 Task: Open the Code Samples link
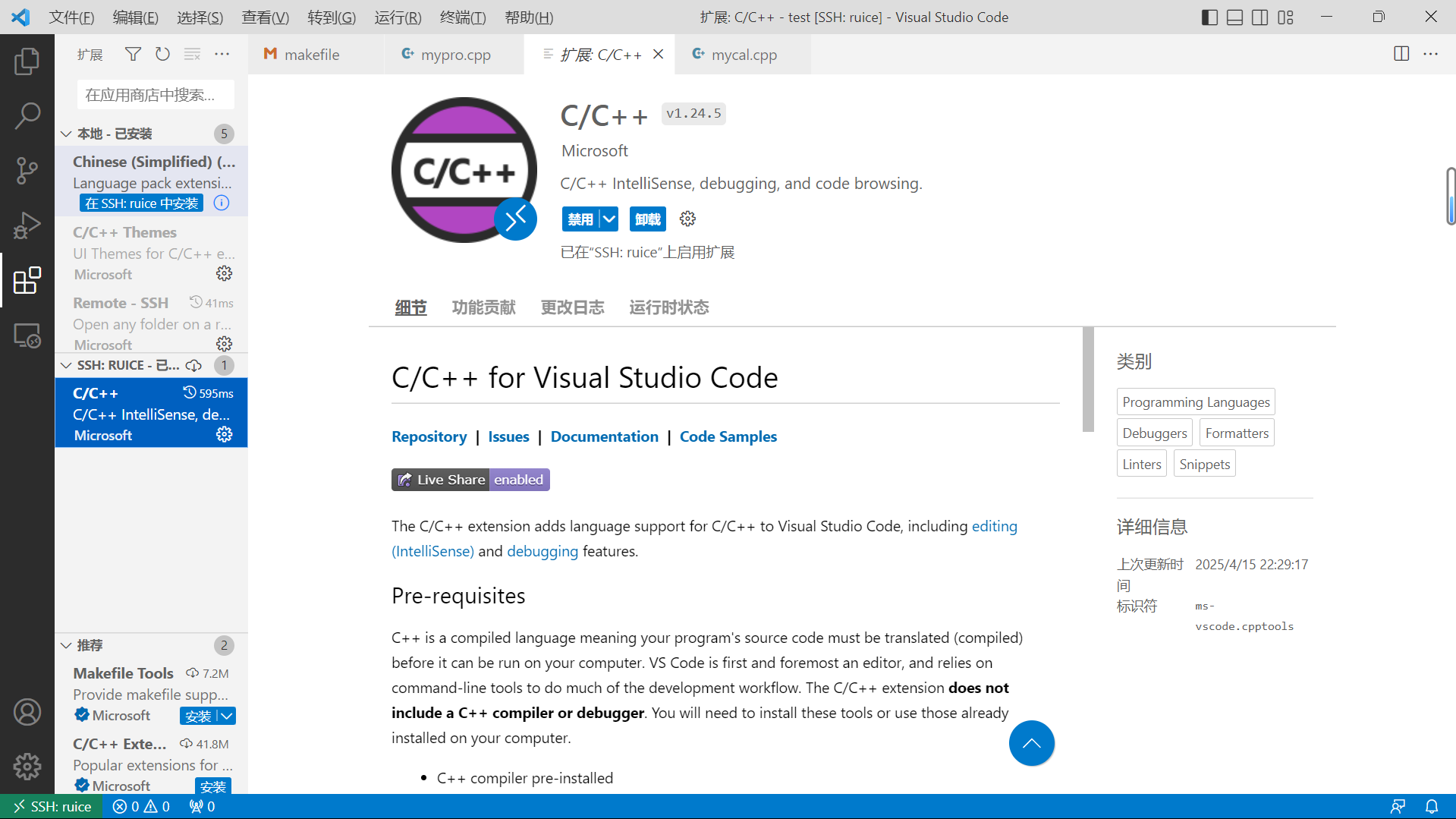pyautogui.click(x=728, y=436)
